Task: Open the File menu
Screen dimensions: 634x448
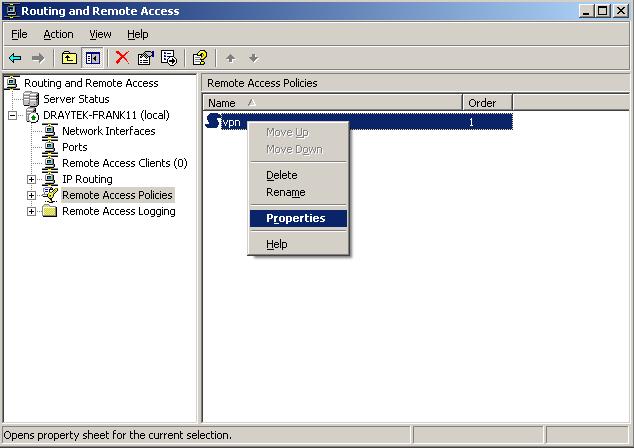Action: click(19, 34)
